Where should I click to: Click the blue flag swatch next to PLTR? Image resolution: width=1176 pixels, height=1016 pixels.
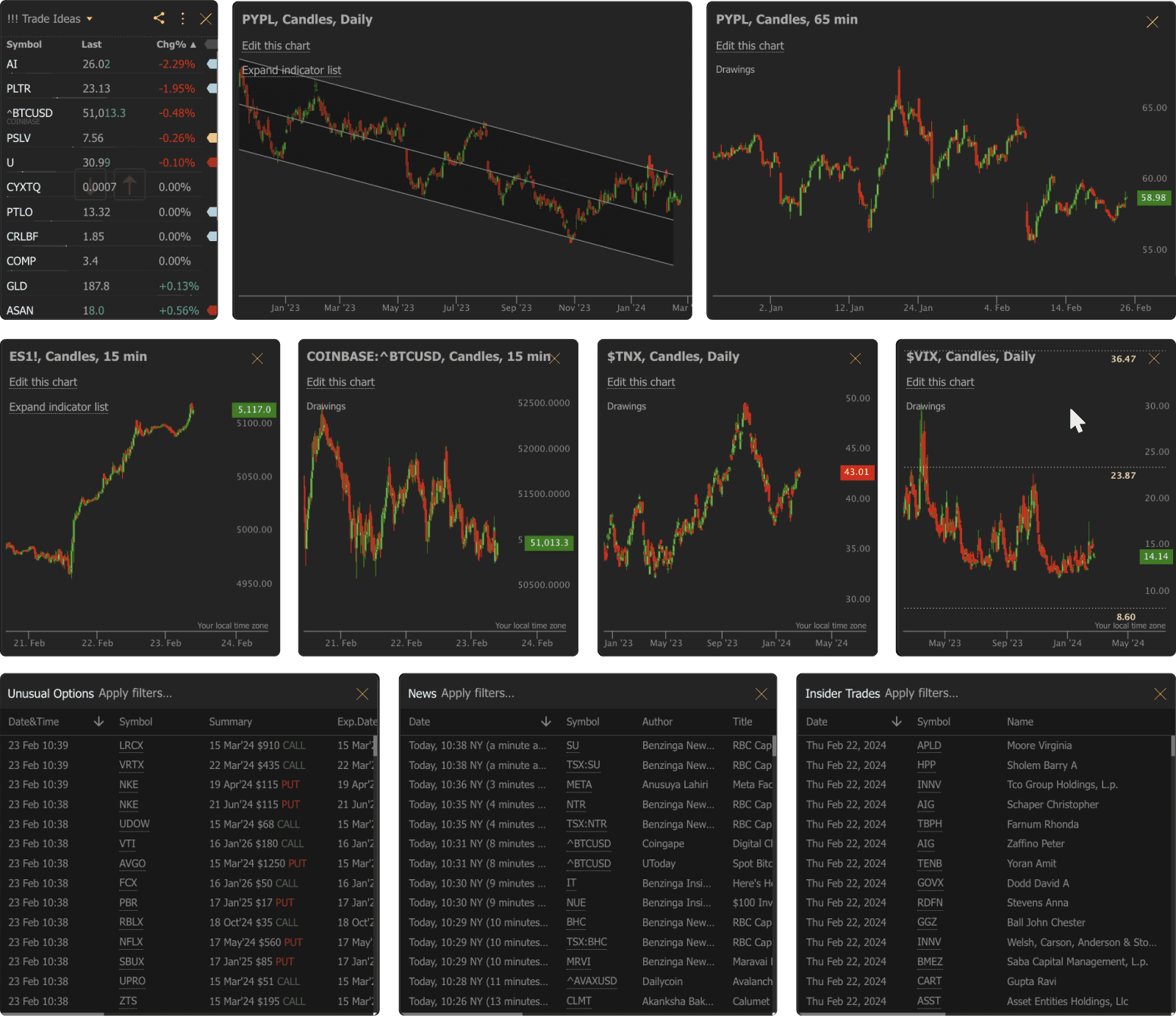tap(212, 88)
